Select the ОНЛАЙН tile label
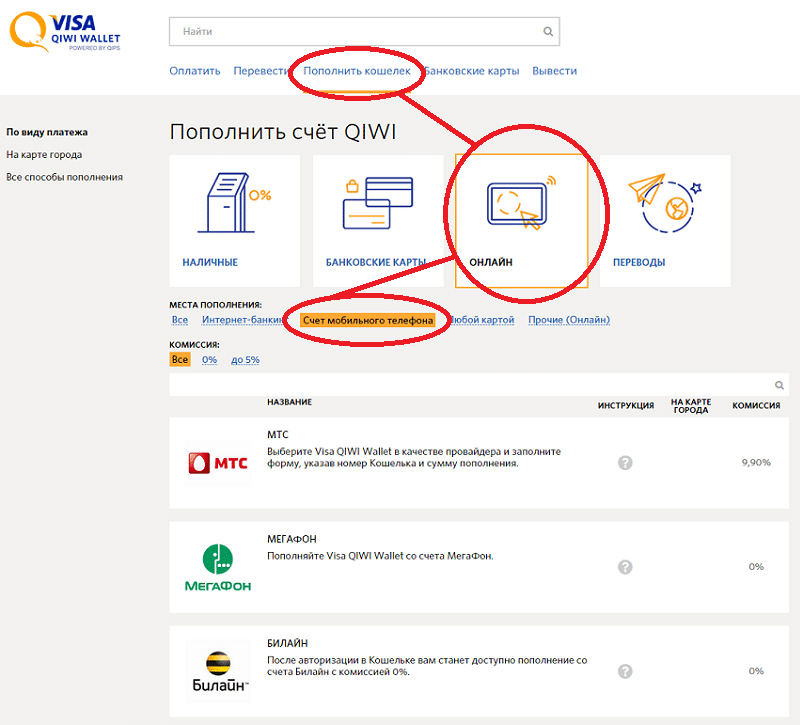Screen dimensions: 800x725 pyautogui.click(x=491, y=262)
